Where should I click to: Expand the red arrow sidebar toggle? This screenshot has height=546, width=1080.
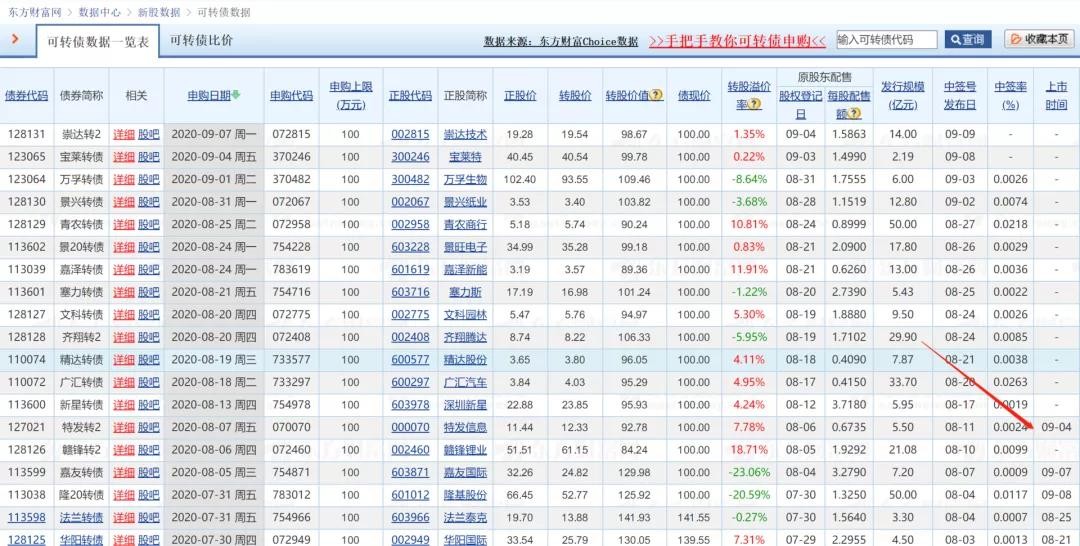(x=15, y=40)
